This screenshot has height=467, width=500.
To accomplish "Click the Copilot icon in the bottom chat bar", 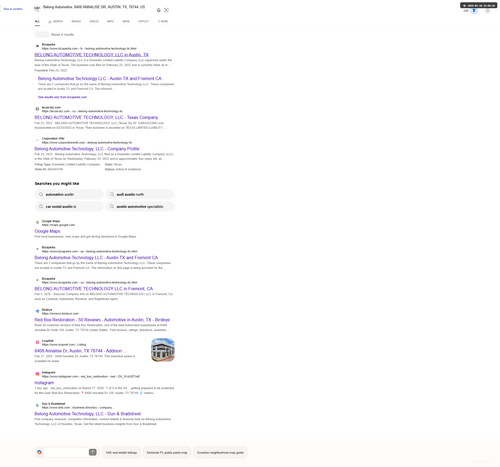I will click(39, 452).
